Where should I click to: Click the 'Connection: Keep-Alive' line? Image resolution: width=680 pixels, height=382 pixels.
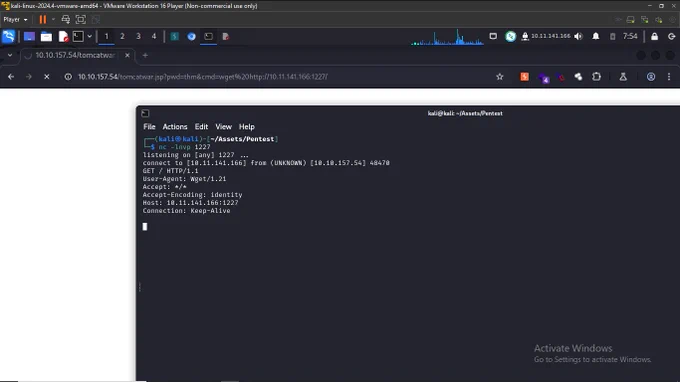click(x=186, y=211)
